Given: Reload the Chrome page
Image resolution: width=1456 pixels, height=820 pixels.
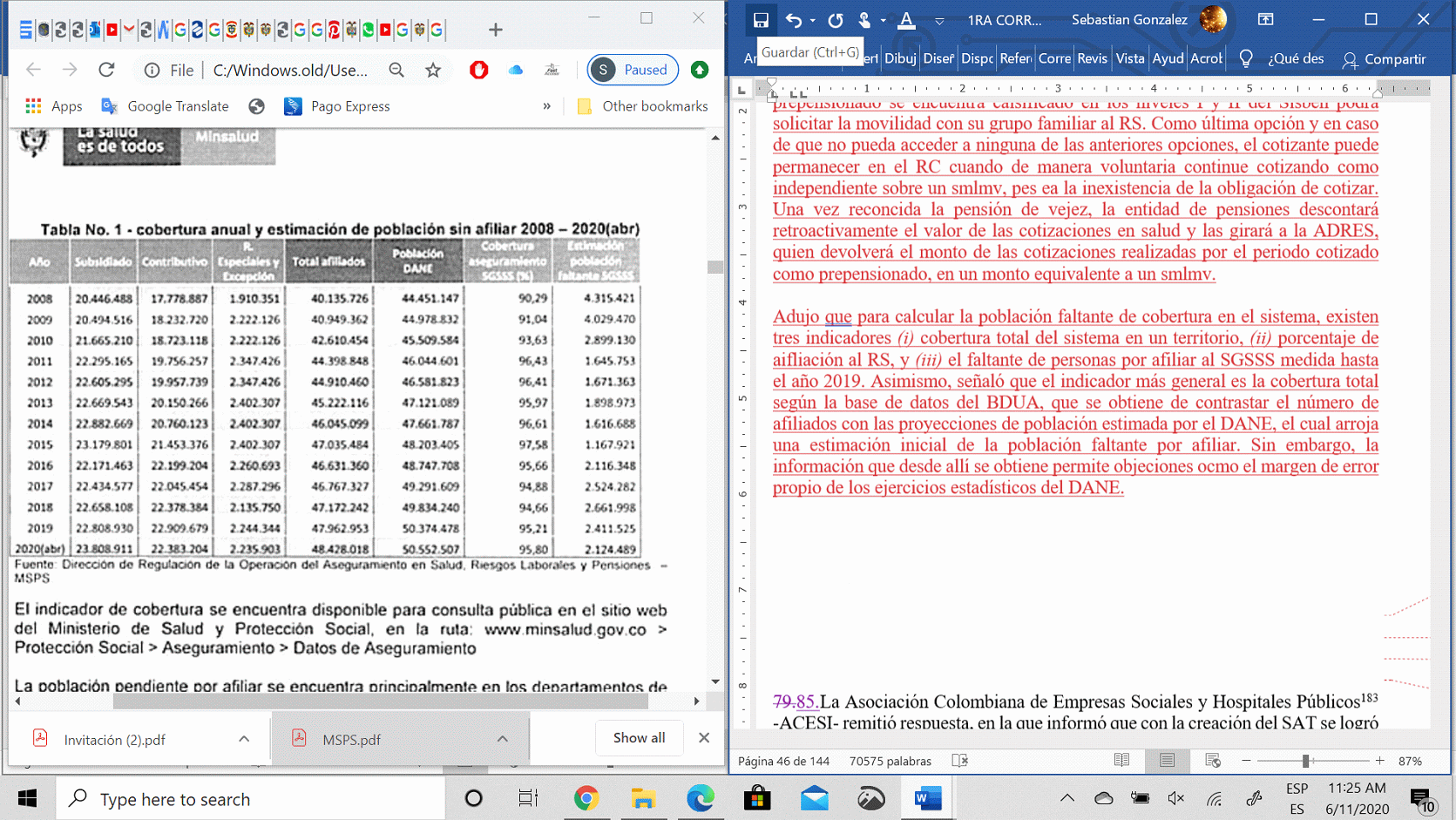Looking at the screenshot, I should pyautogui.click(x=106, y=70).
